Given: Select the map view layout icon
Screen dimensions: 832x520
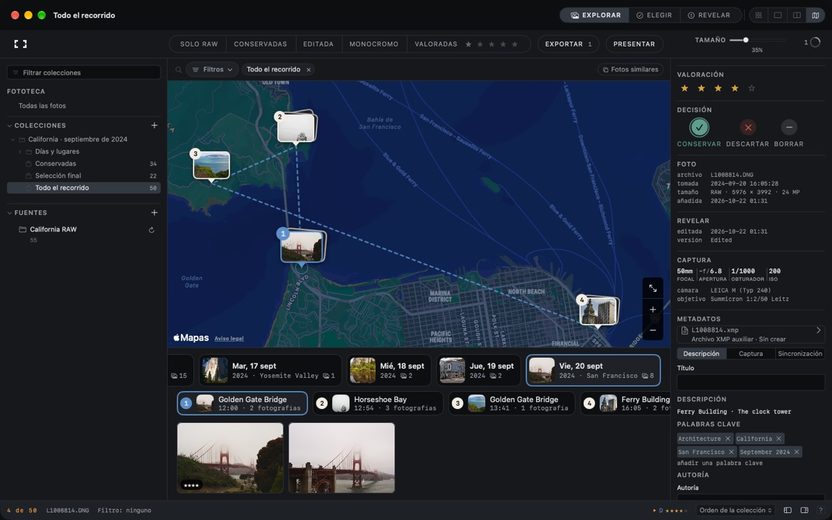Looking at the screenshot, I should point(816,15).
